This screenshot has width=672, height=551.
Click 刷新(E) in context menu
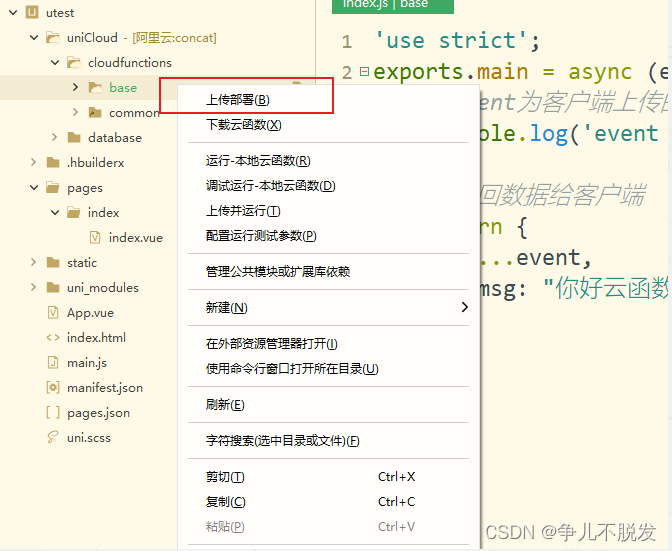click(328, 404)
